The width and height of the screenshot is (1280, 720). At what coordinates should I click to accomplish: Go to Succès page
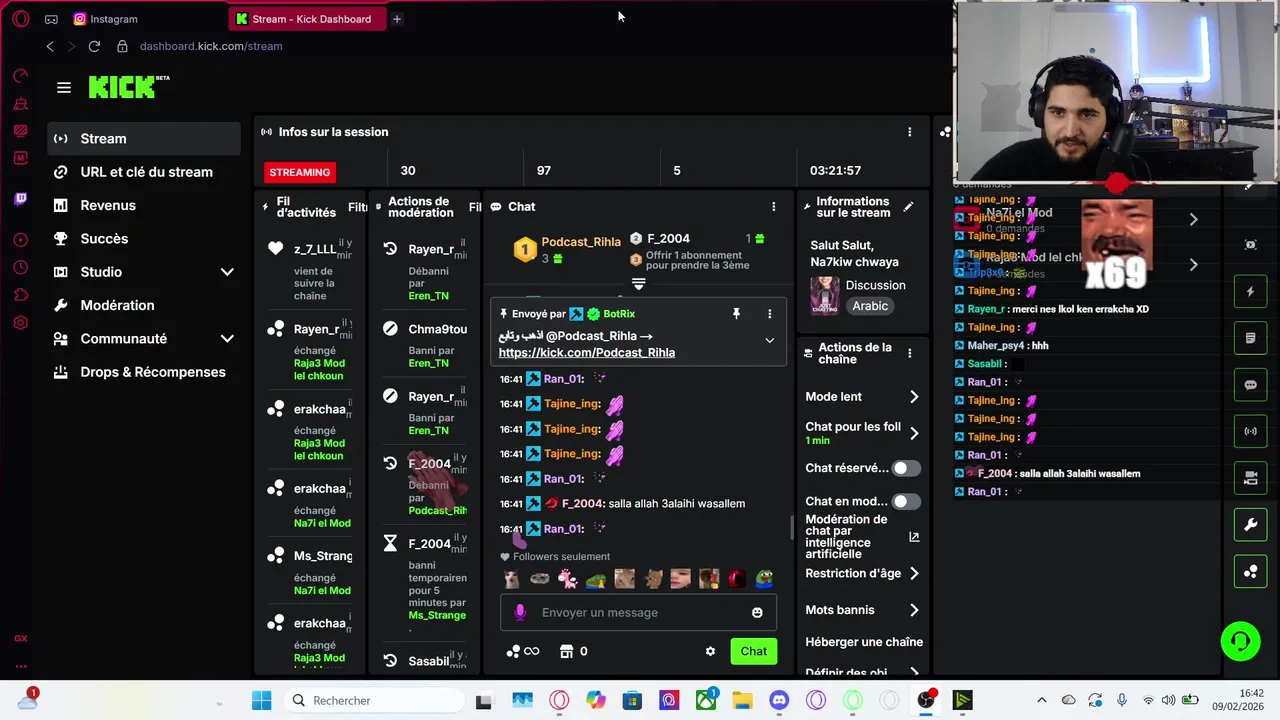click(144, 239)
